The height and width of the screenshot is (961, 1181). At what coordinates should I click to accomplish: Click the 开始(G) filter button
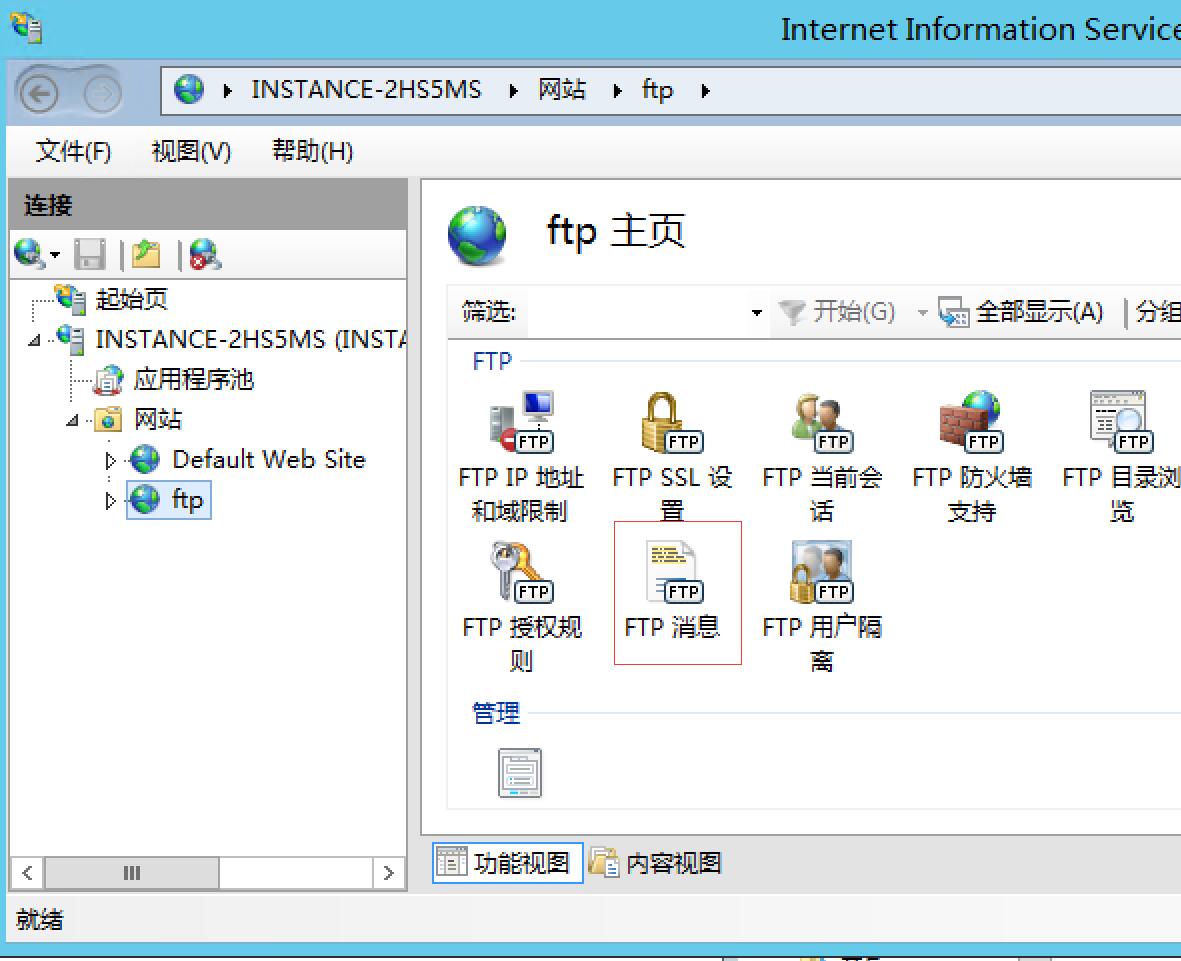click(837, 312)
